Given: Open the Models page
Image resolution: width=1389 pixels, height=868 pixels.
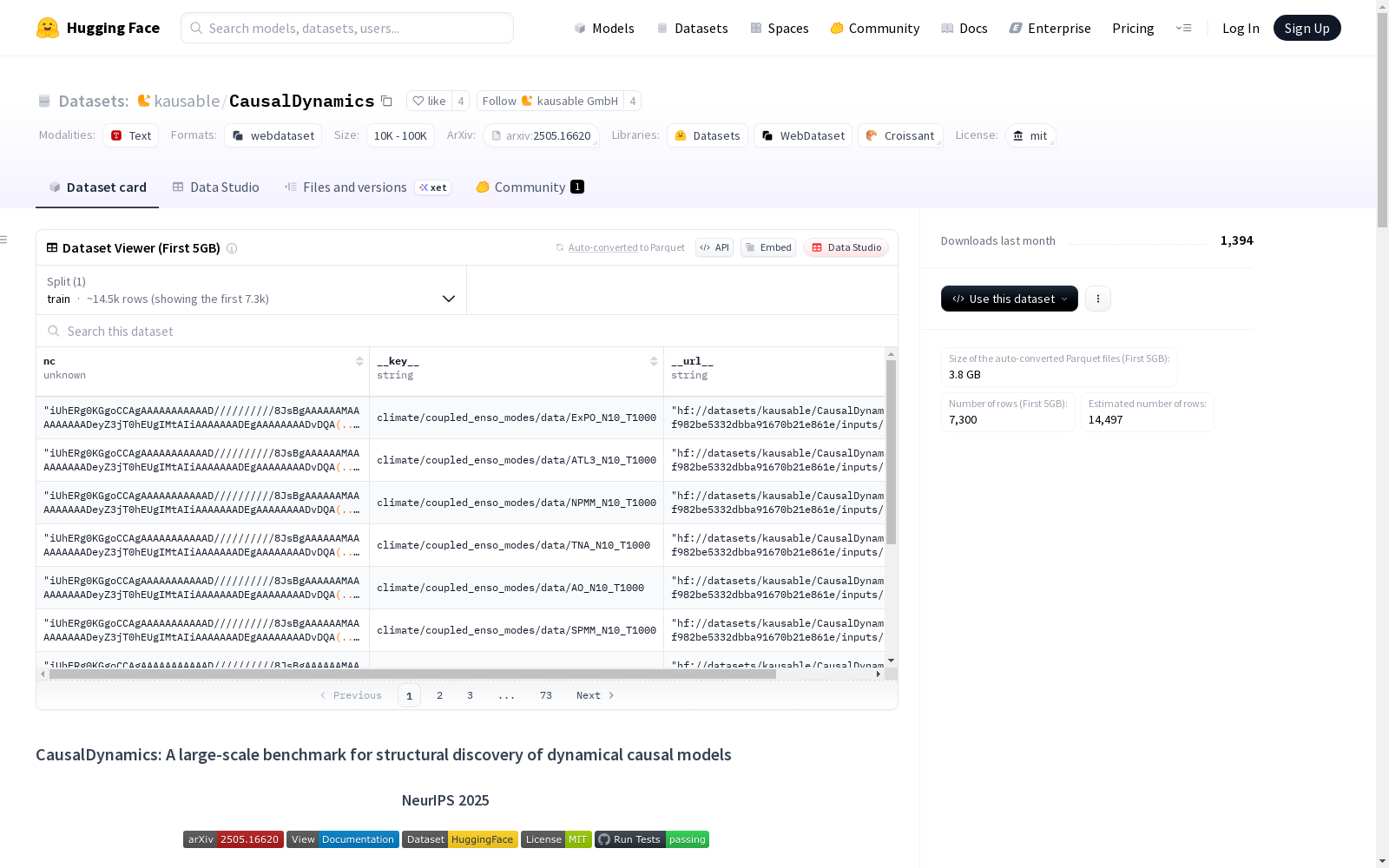Looking at the screenshot, I should [604, 28].
